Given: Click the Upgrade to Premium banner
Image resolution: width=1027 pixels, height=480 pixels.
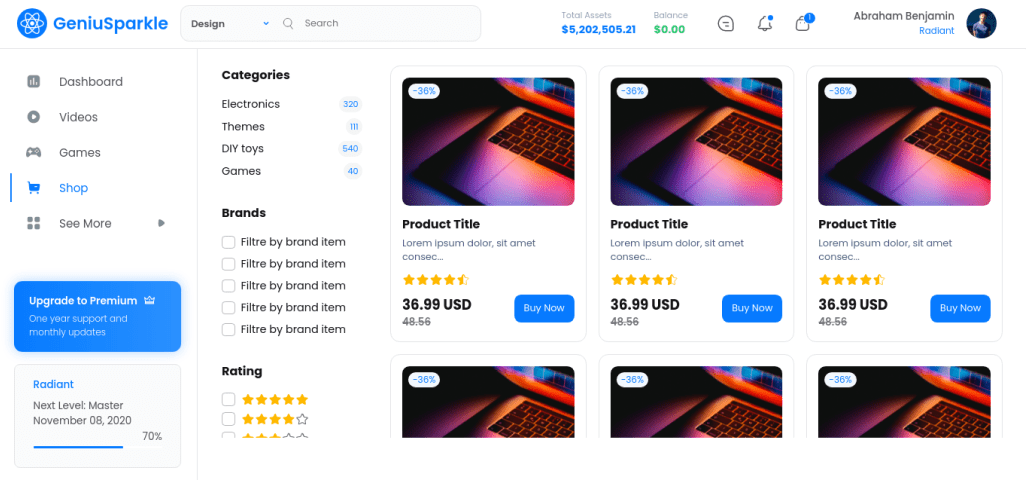Looking at the screenshot, I should pos(97,316).
